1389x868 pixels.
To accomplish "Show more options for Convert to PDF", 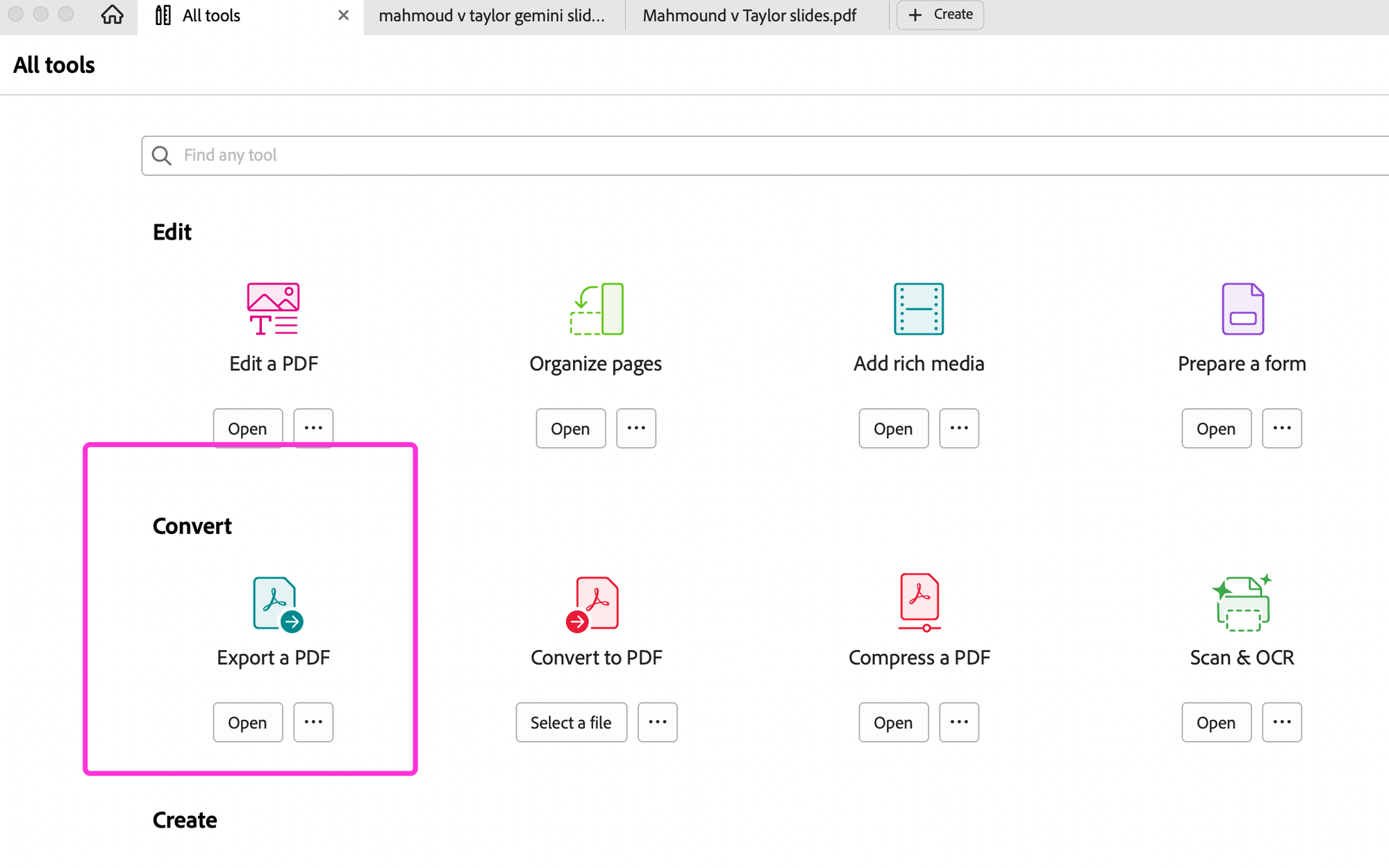I will point(657,722).
